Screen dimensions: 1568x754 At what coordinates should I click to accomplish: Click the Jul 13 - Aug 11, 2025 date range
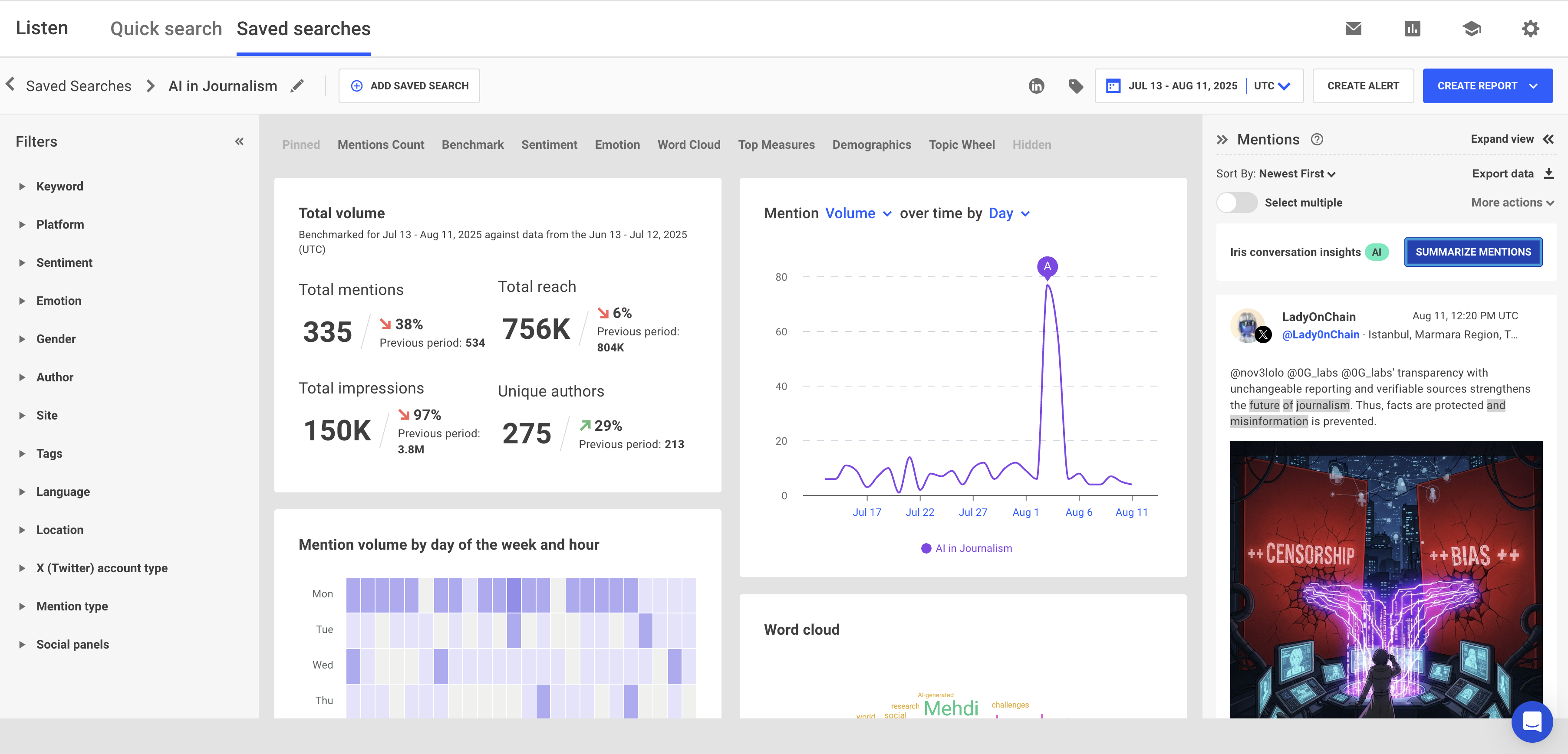pyautogui.click(x=1183, y=86)
